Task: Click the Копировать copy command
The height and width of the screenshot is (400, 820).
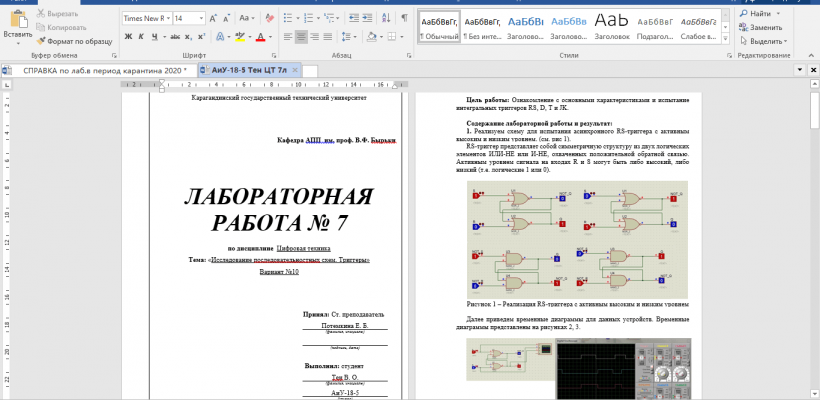Action: point(62,28)
